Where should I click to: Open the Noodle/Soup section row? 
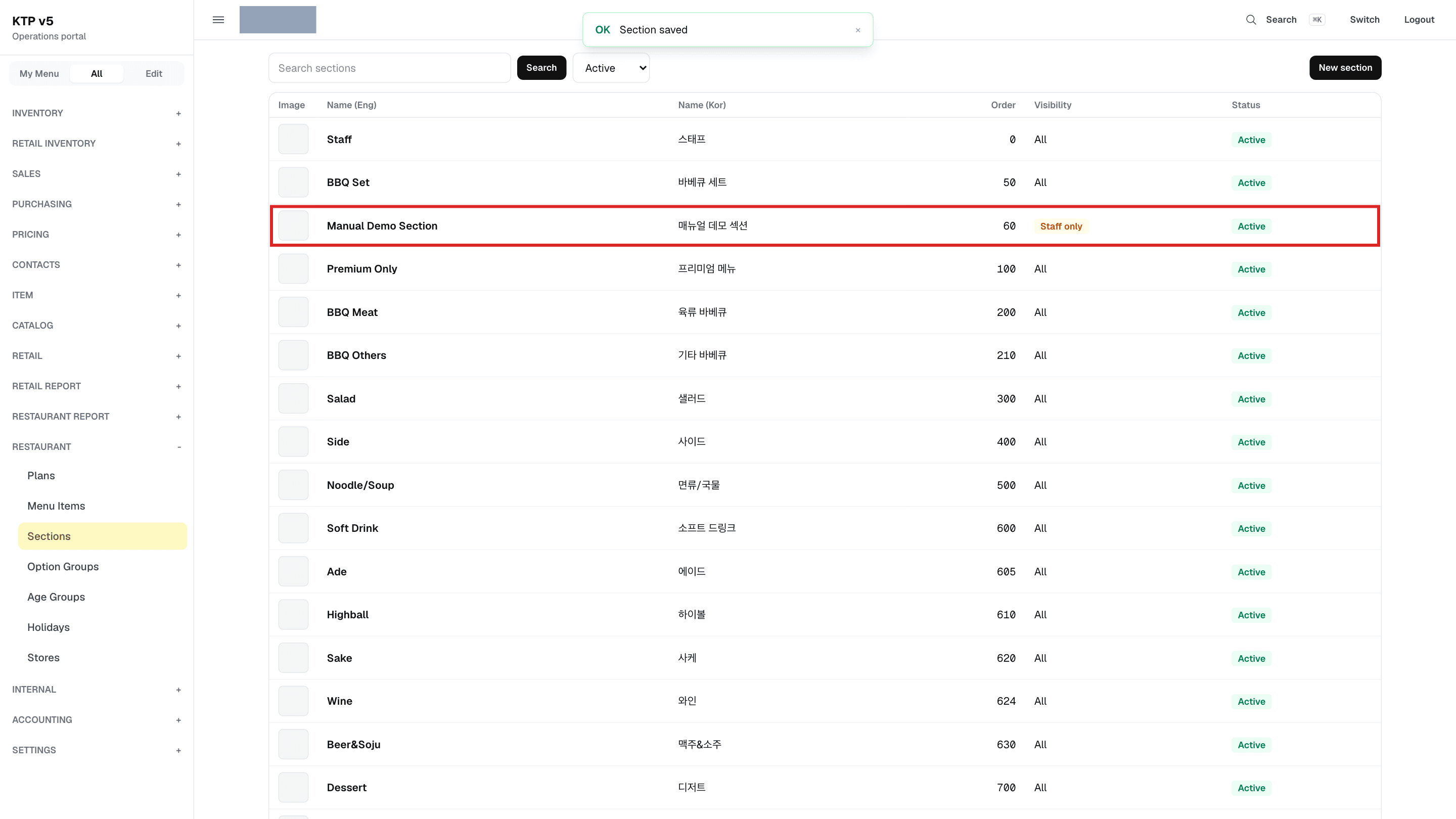825,485
